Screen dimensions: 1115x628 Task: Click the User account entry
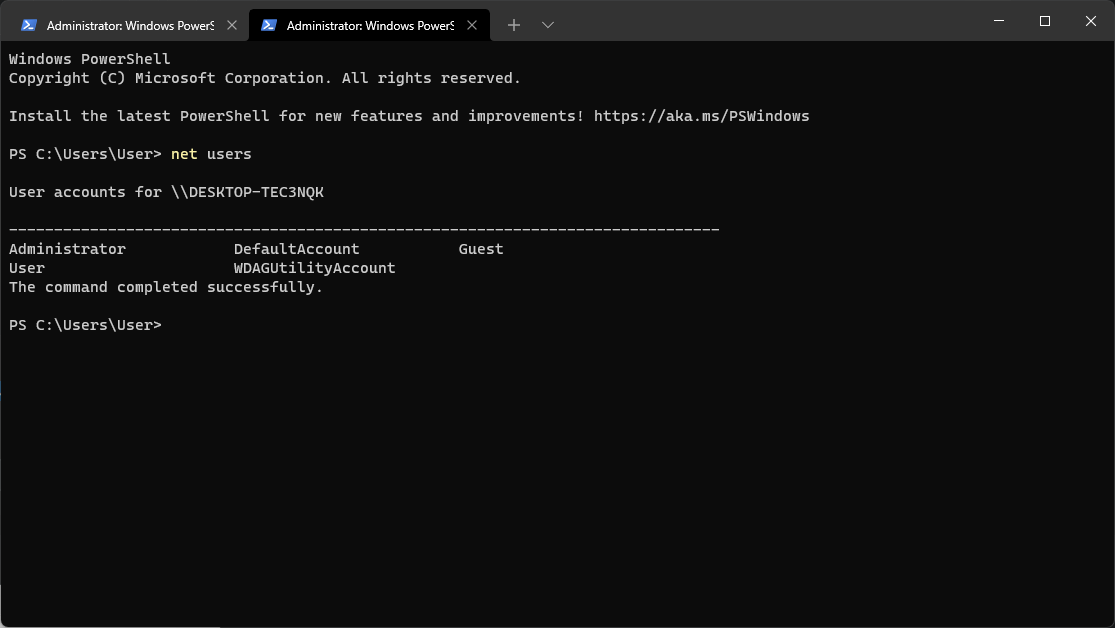[x=27, y=268]
